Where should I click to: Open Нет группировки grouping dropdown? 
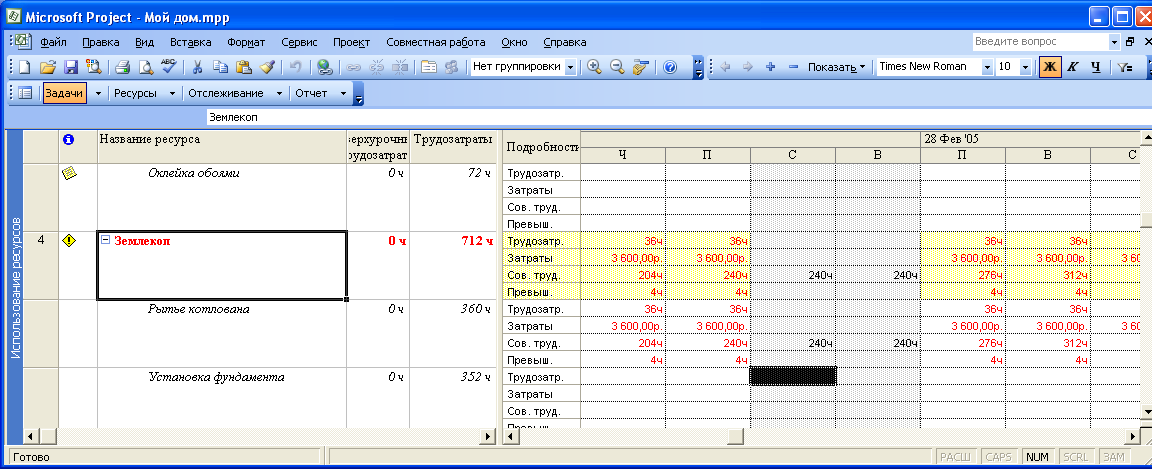(570, 67)
